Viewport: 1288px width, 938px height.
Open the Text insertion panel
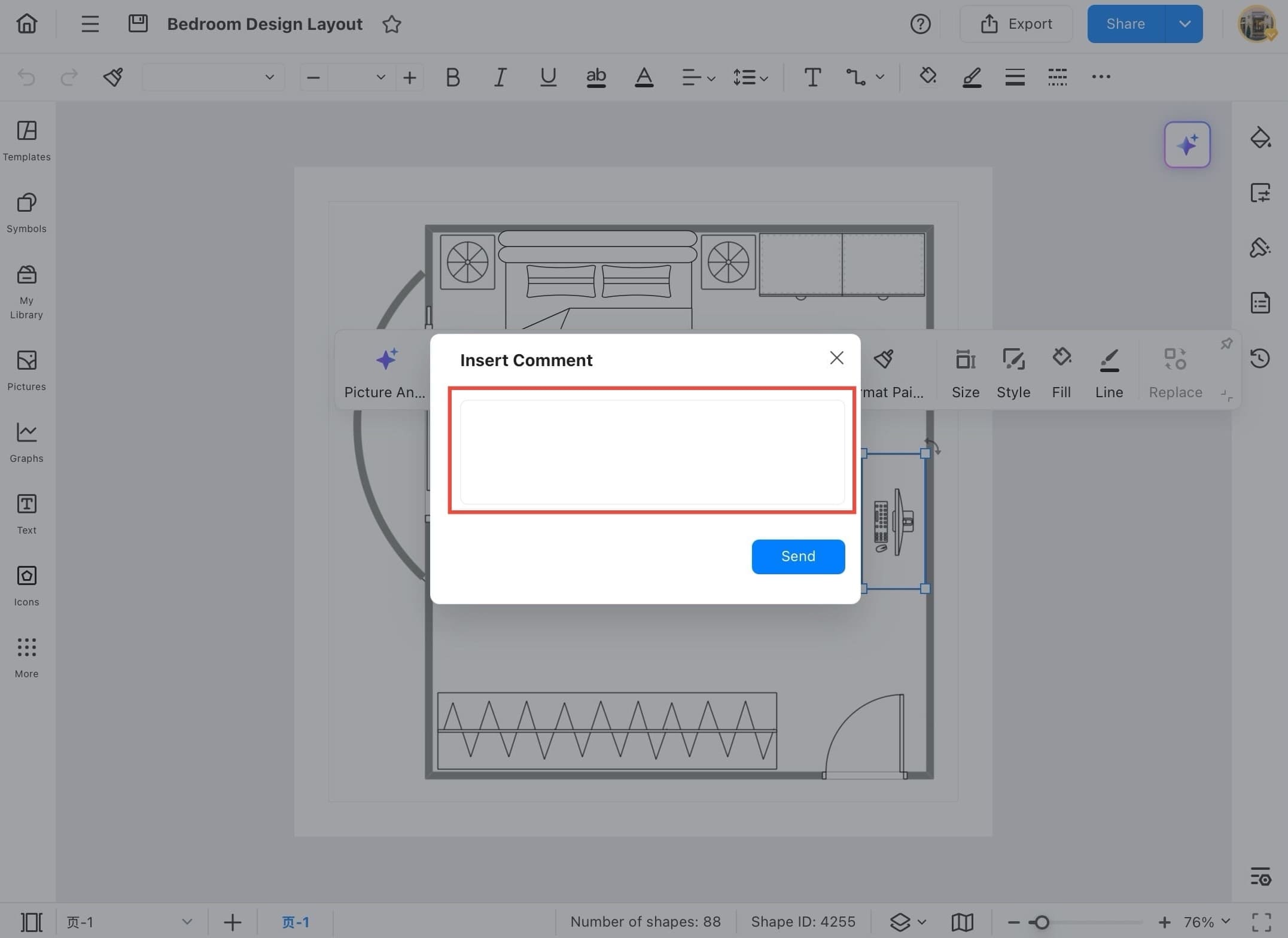point(26,512)
